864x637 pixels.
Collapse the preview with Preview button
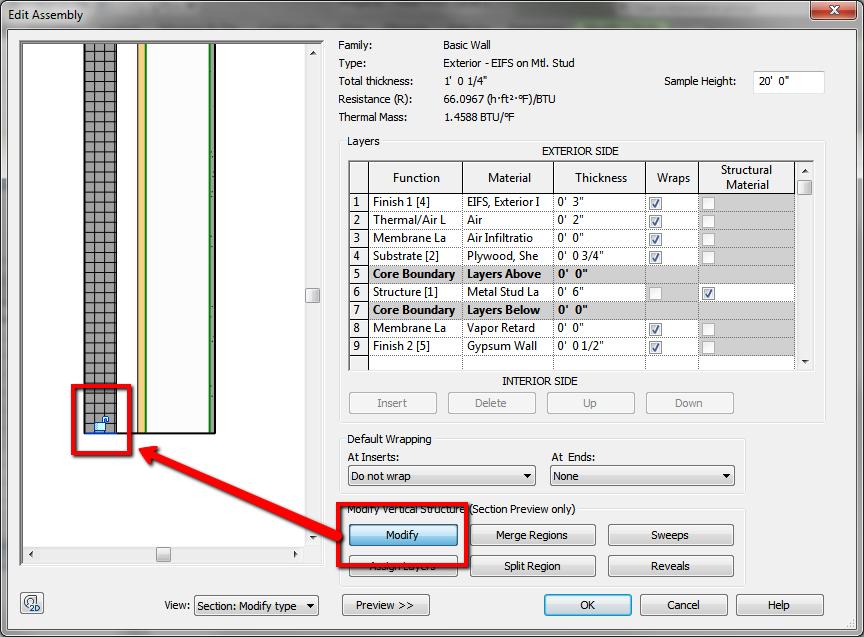(x=385, y=604)
